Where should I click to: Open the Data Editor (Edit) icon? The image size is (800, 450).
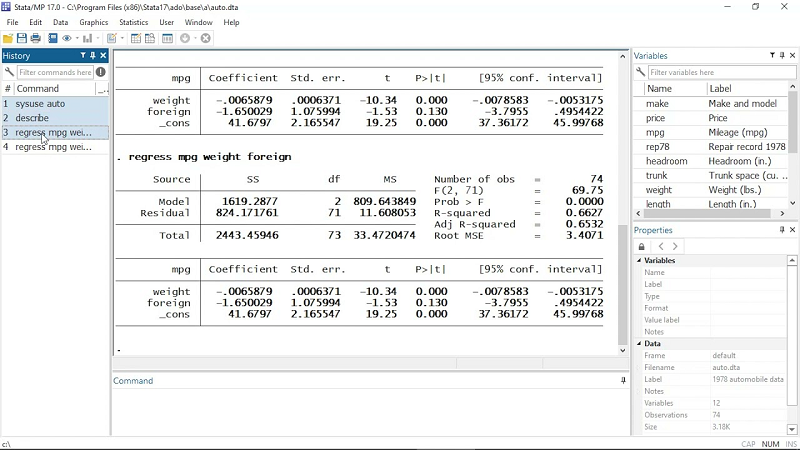[x=136, y=38]
